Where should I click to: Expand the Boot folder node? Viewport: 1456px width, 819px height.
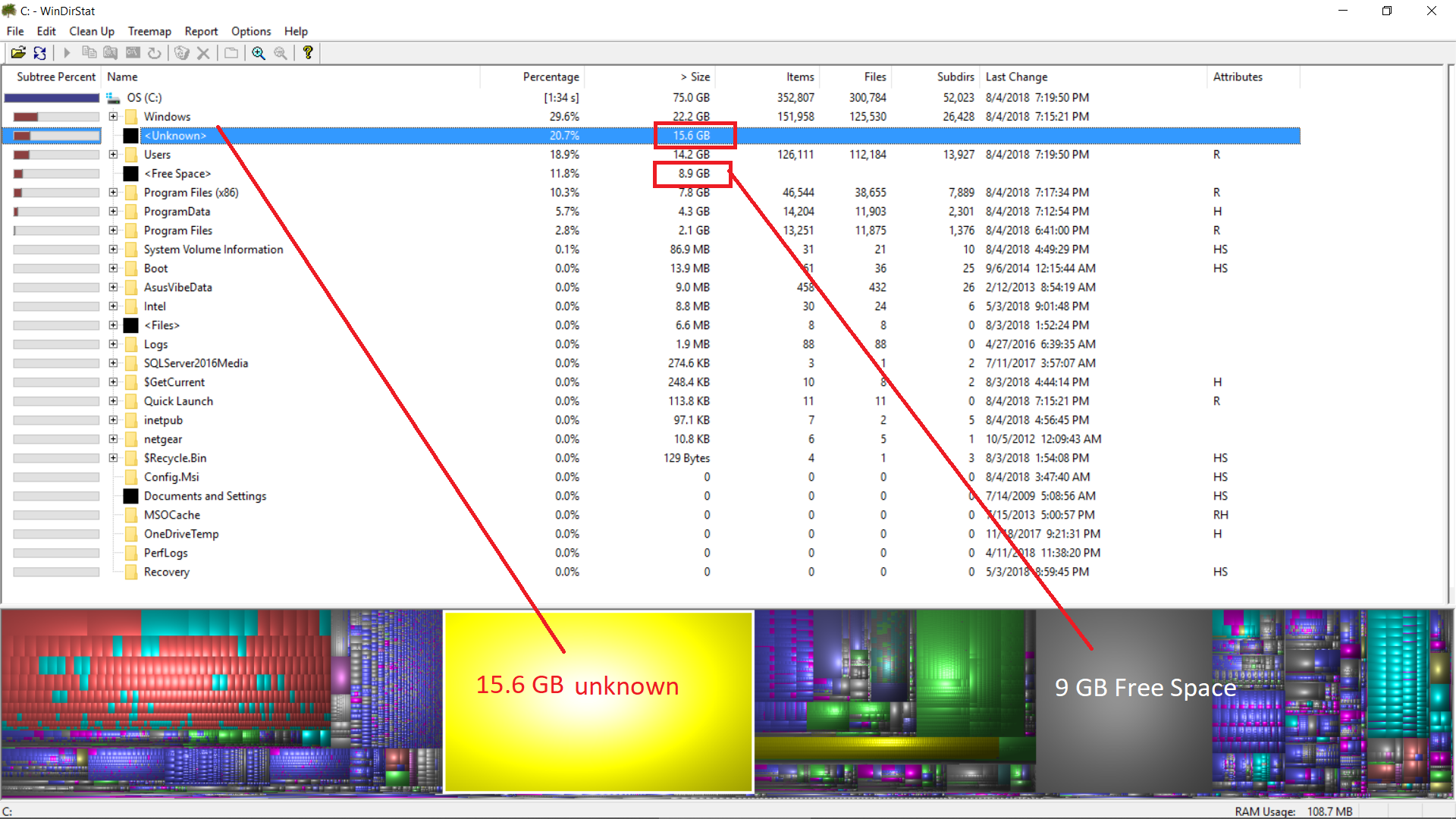point(113,268)
